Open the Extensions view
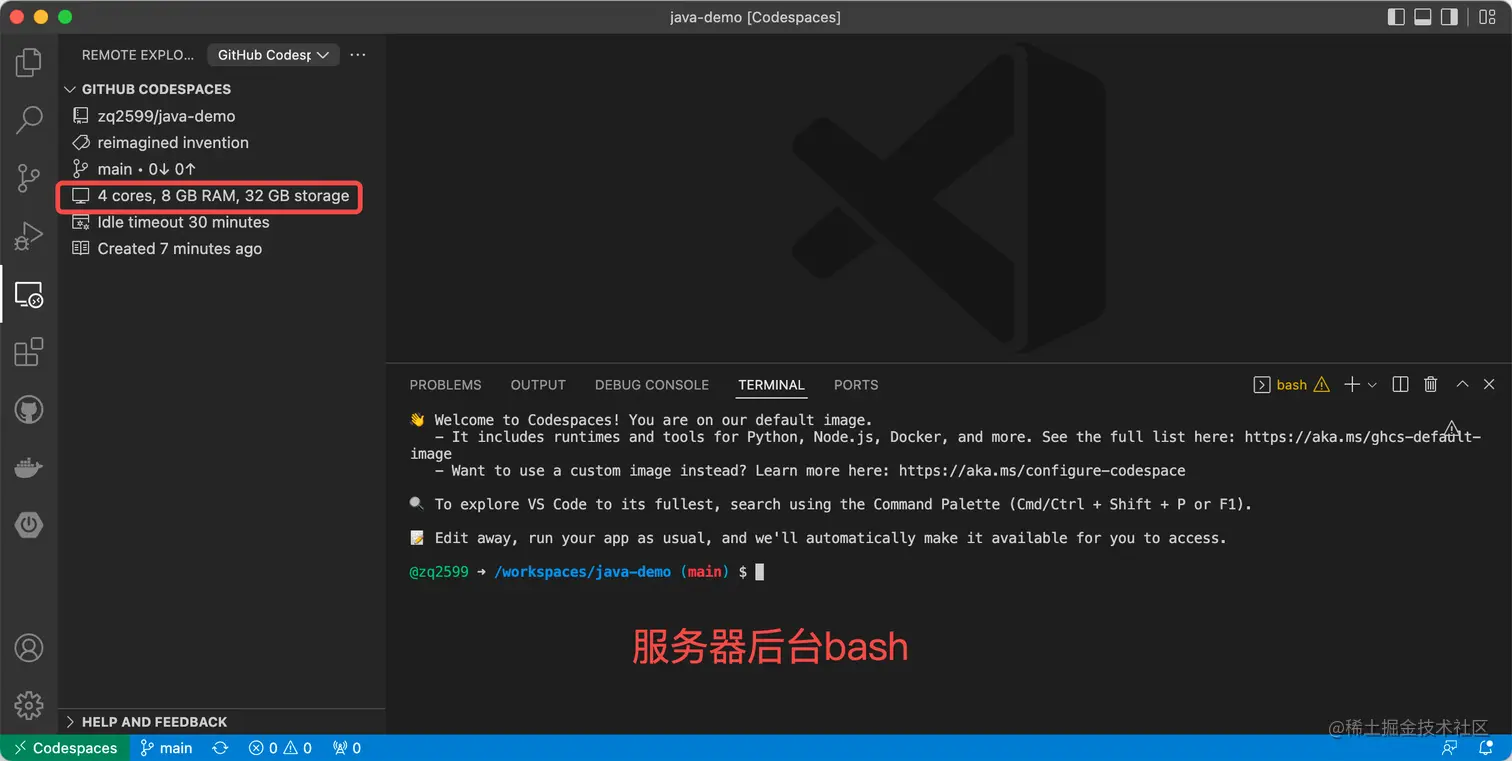Screen dimensions: 1512x761 (29, 352)
